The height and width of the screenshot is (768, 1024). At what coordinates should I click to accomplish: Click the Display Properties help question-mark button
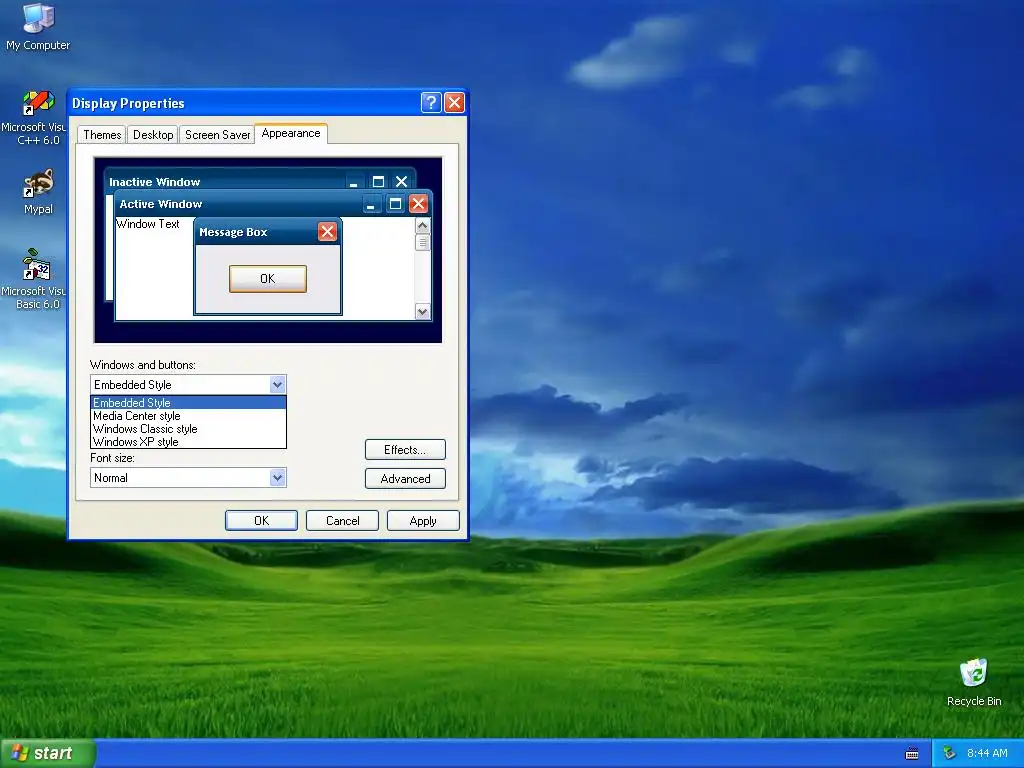point(431,103)
